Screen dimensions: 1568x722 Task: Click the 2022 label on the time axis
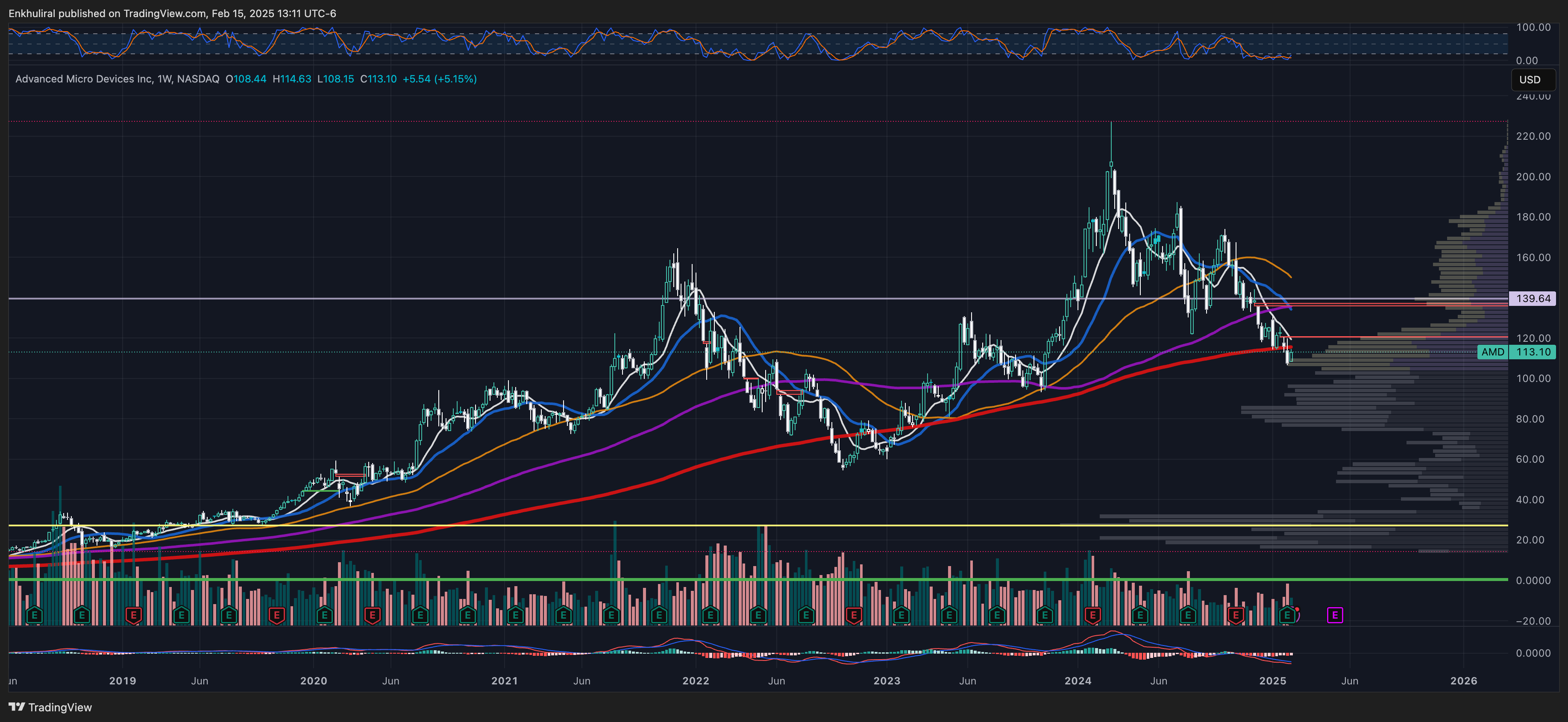tap(695, 681)
